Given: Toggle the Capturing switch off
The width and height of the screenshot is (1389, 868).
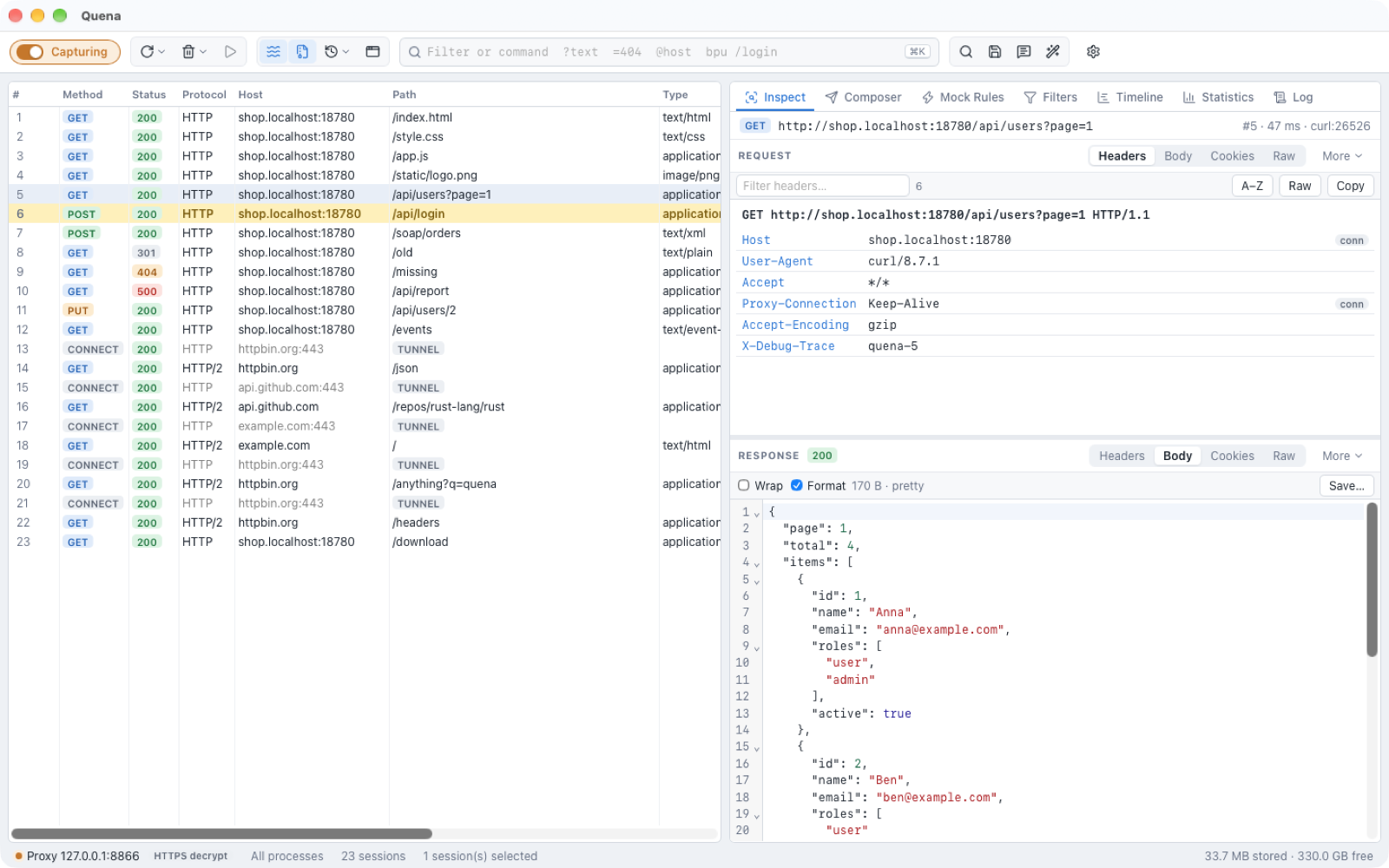Looking at the screenshot, I should point(30,52).
